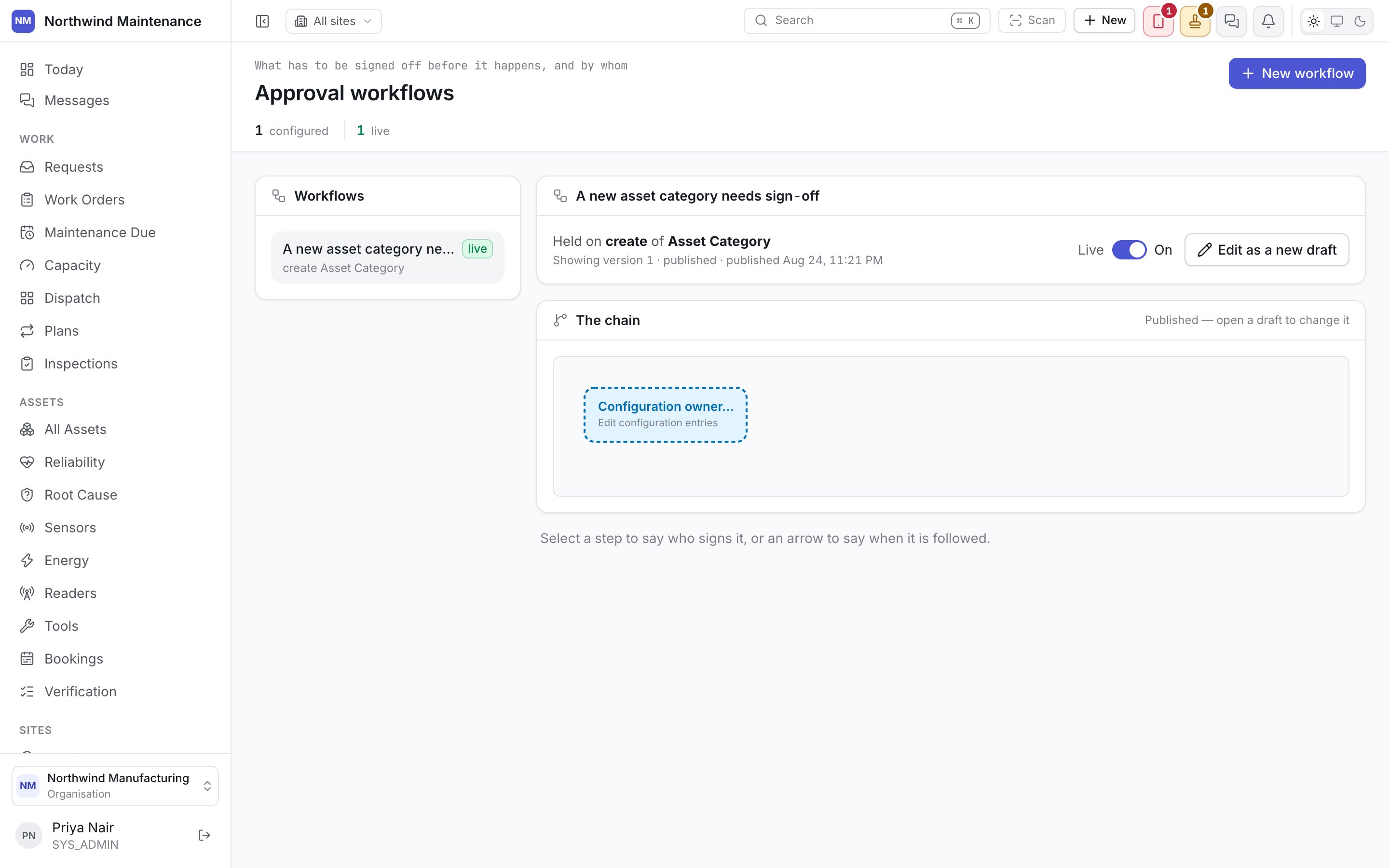Viewport: 1389px width, 868px height.
Task: Toggle the Live workflow switch
Action: [1129, 250]
